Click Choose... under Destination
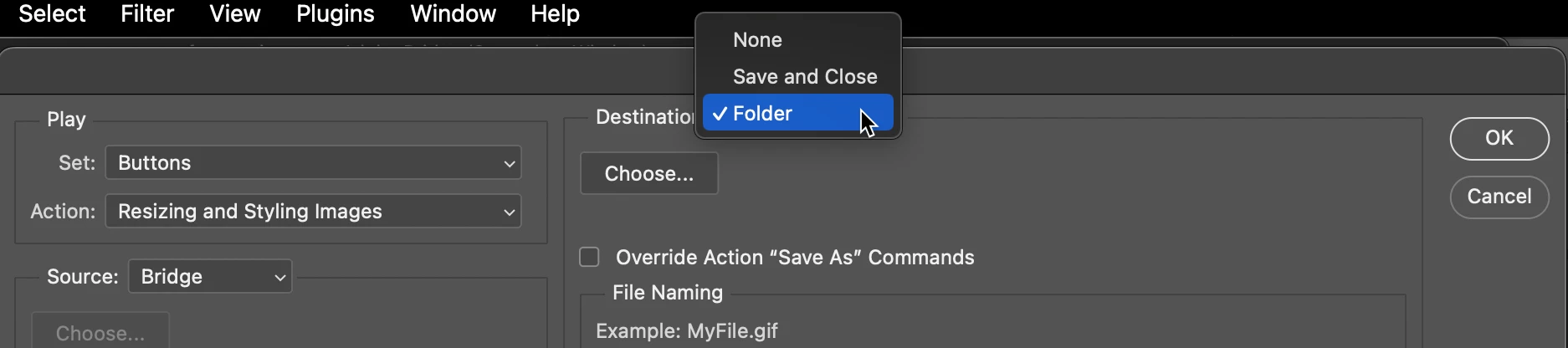 (x=649, y=174)
